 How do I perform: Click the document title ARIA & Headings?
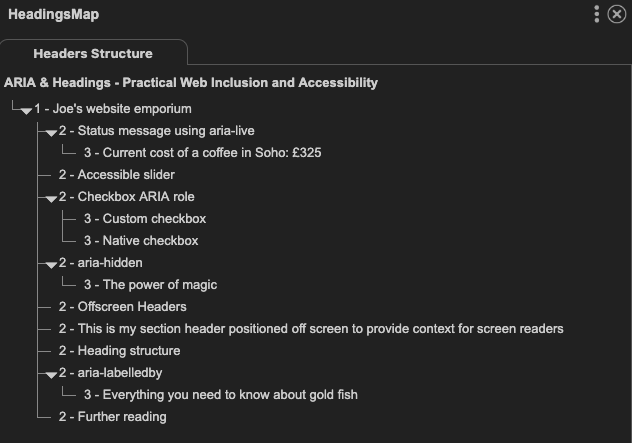click(x=191, y=83)
